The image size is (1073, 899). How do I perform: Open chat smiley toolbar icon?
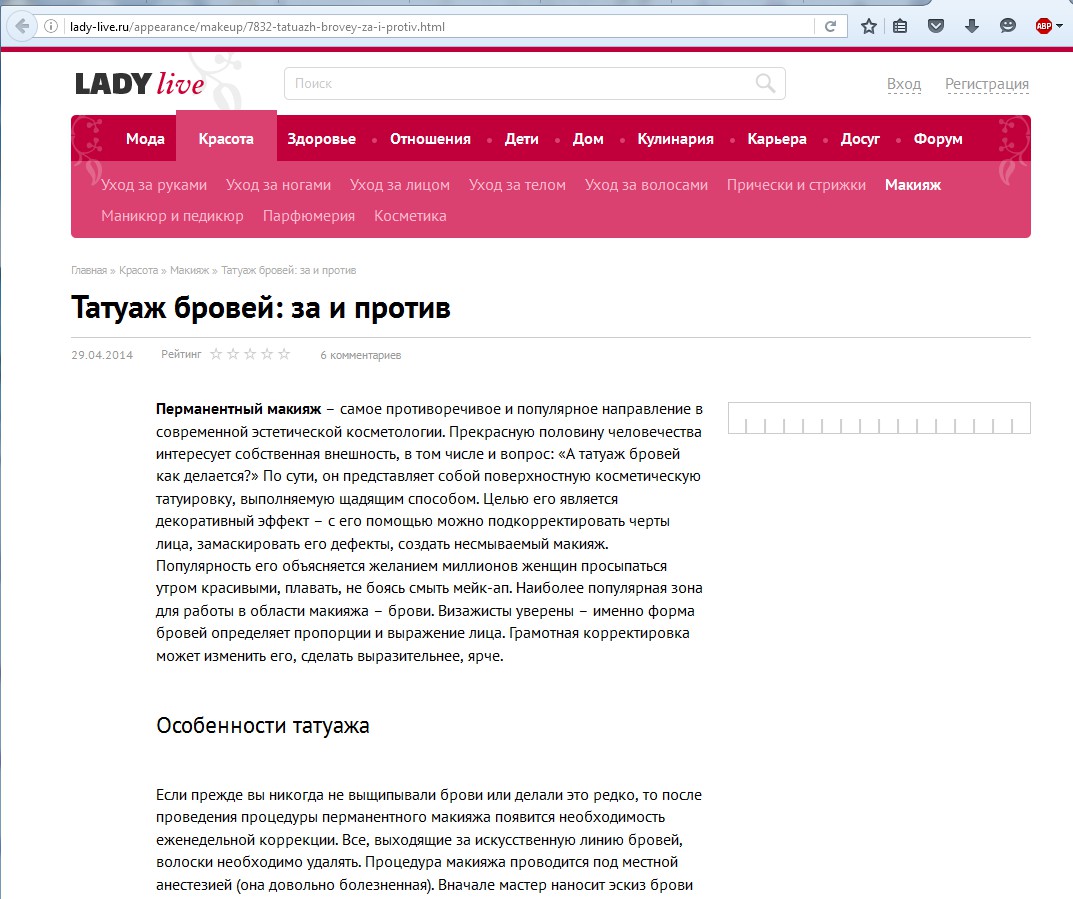point(1007,27)
